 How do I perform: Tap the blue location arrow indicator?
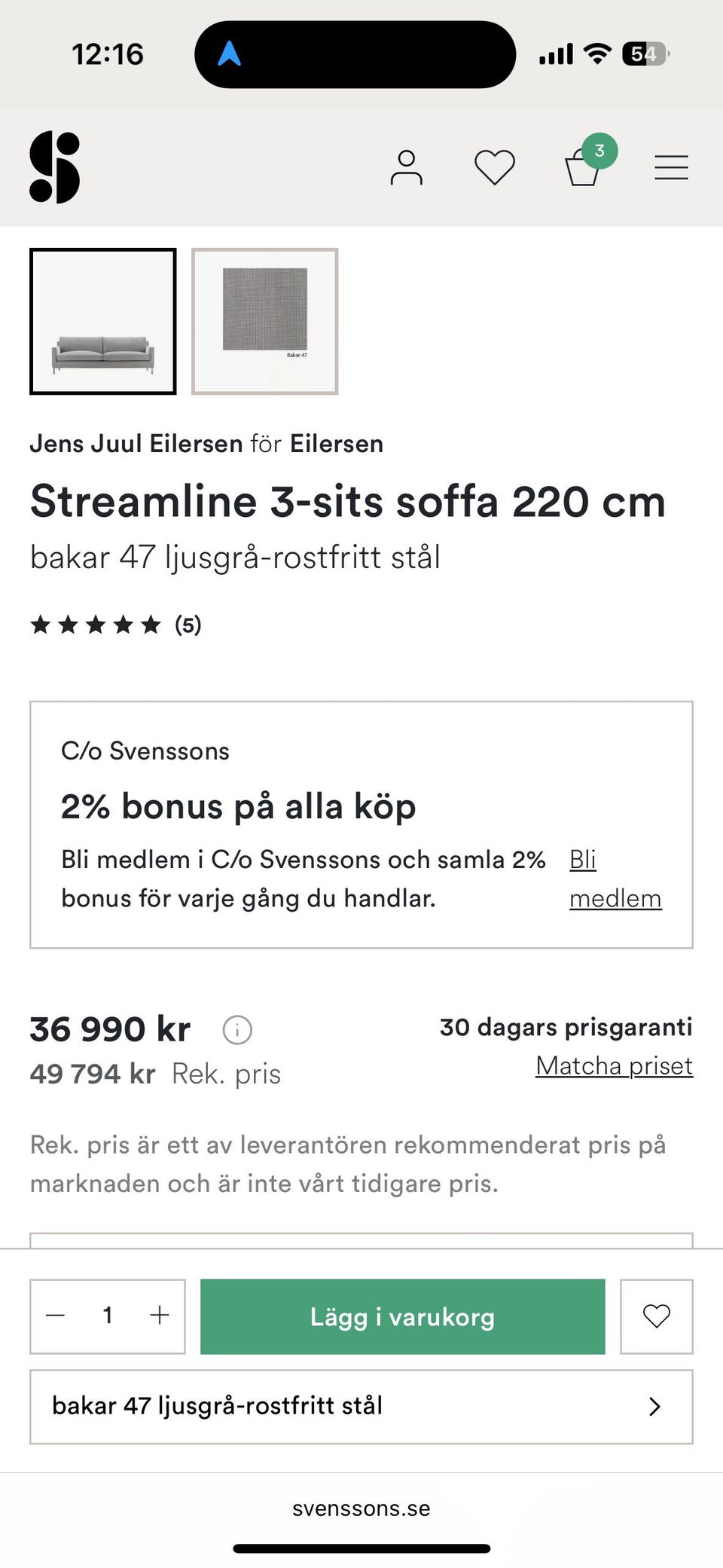pyautogui.click(x=229, y=54)
